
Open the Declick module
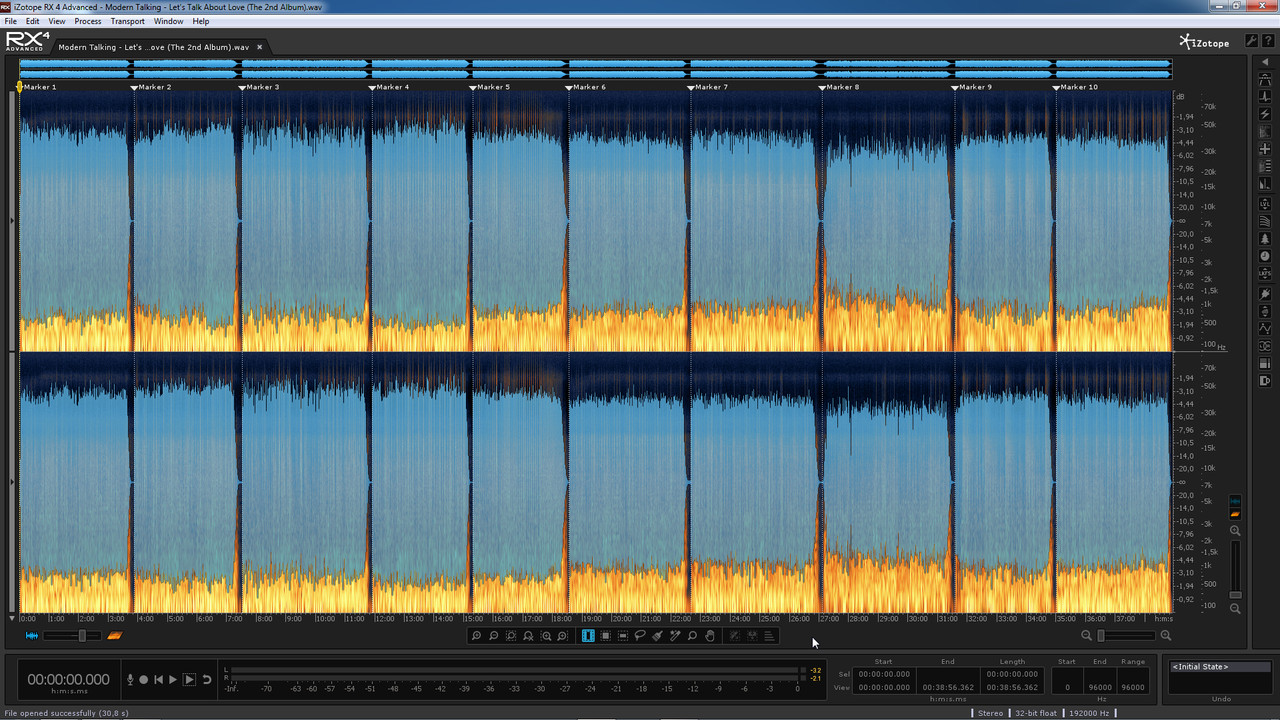(x=1265, y=98)
